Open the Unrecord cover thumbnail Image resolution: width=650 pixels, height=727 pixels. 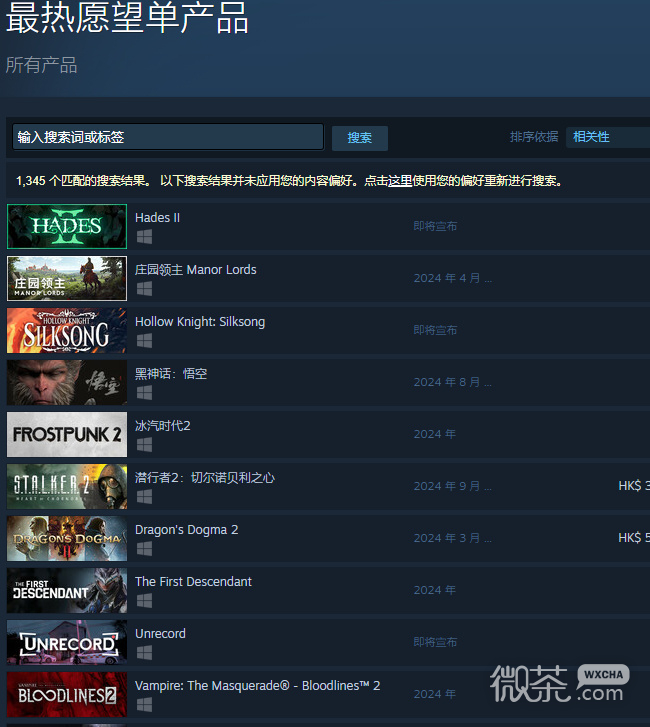click(67, 642)
